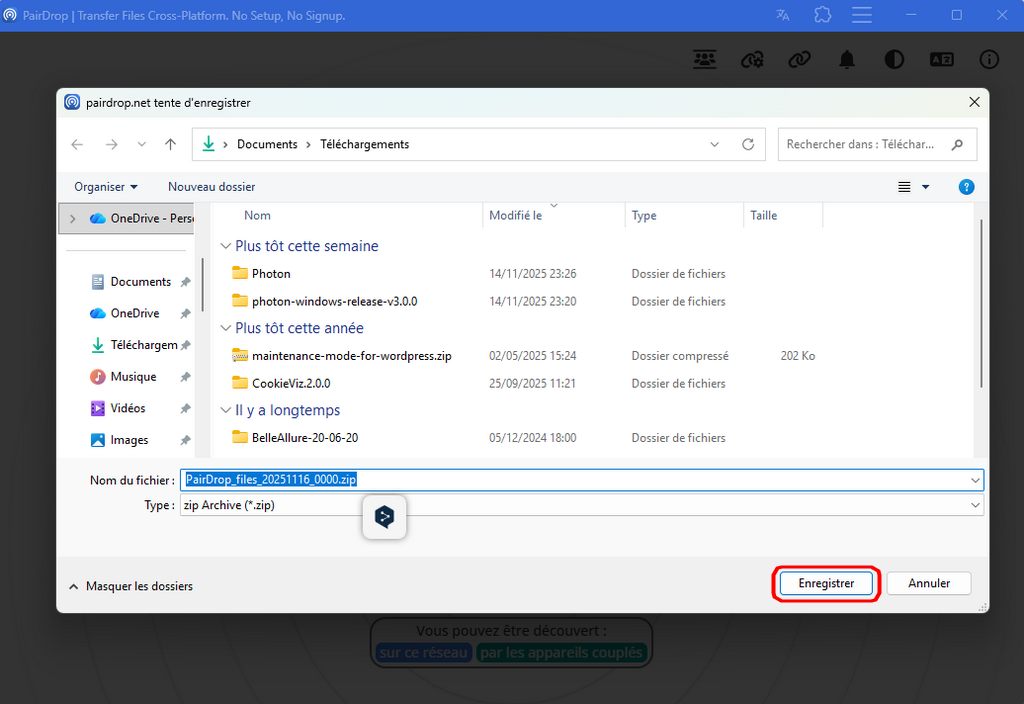
Task: Open the public room people icon
Action: 705,60
